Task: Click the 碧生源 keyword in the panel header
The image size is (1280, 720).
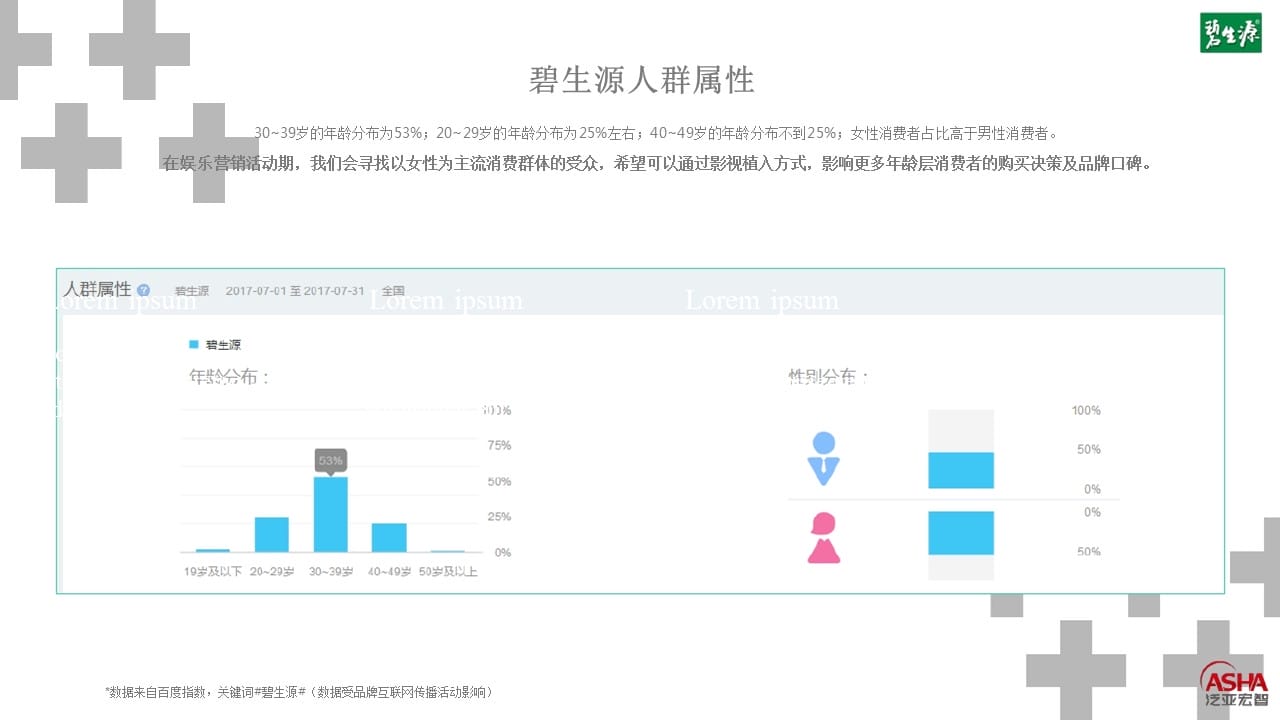Action: pyautogui.click(x=192, y=291)
